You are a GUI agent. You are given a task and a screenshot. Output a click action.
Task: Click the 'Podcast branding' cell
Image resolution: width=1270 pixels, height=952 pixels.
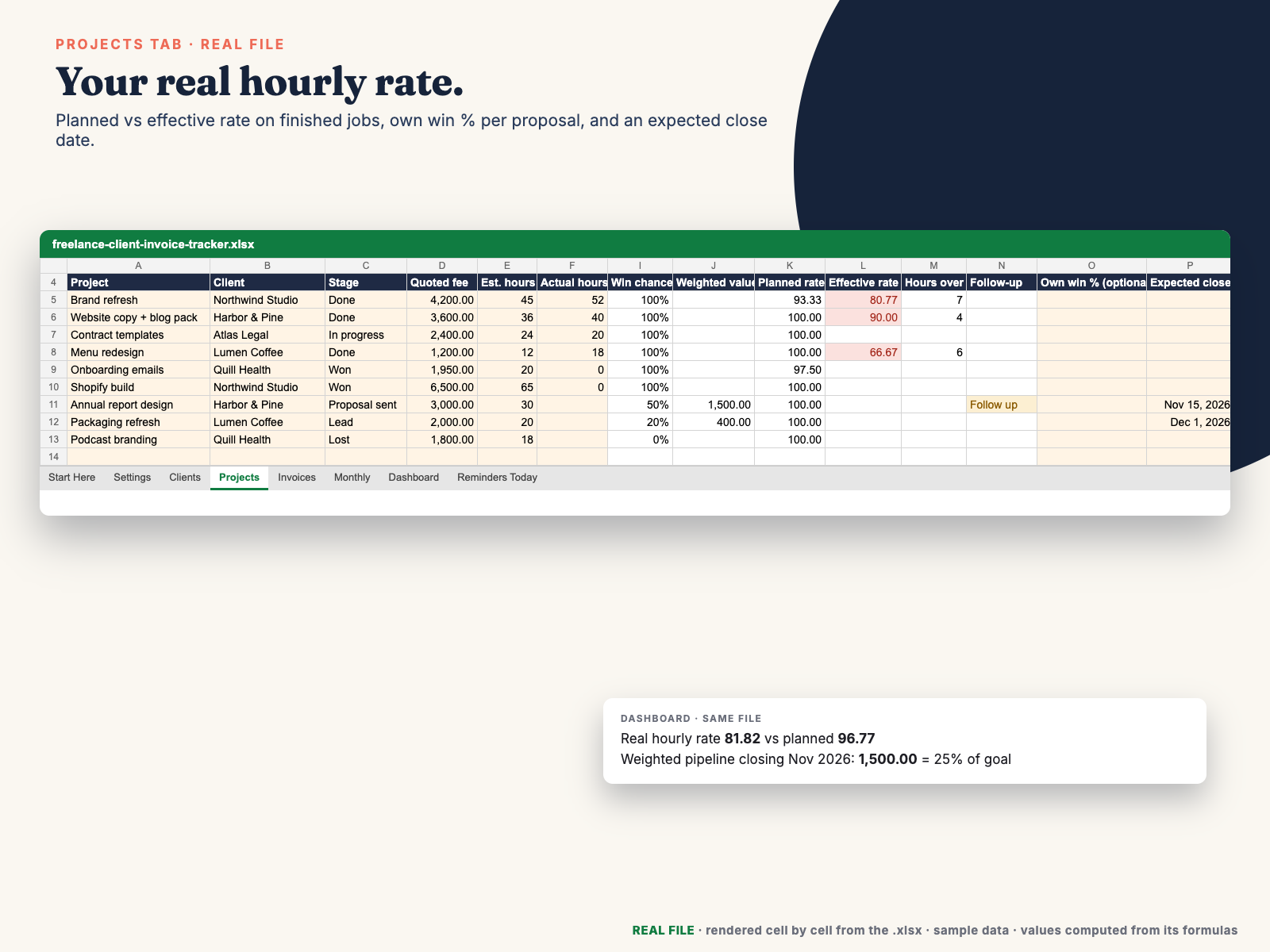point(138,440)
